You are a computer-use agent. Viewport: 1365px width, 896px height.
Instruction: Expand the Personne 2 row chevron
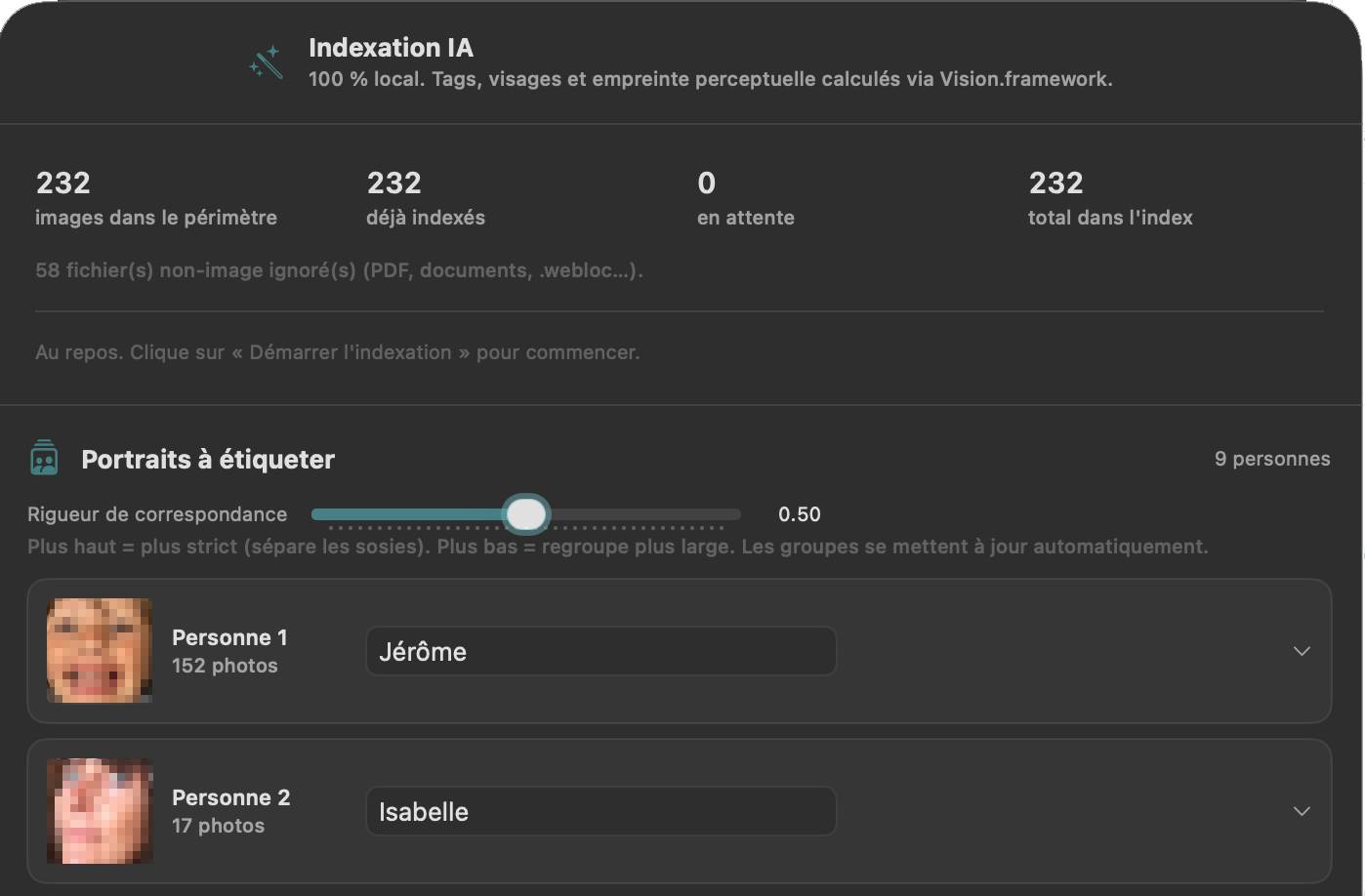1302,811
